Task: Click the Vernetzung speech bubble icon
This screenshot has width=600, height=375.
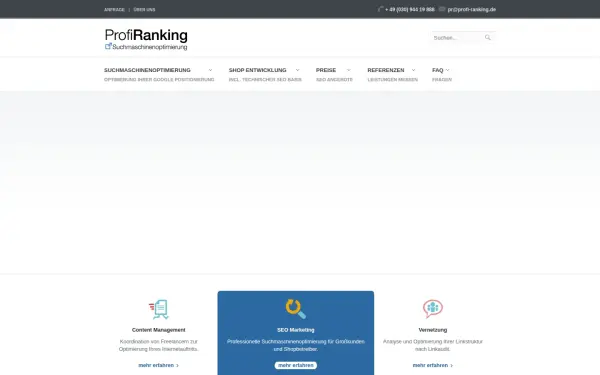Action: click(x=433, y=308)
